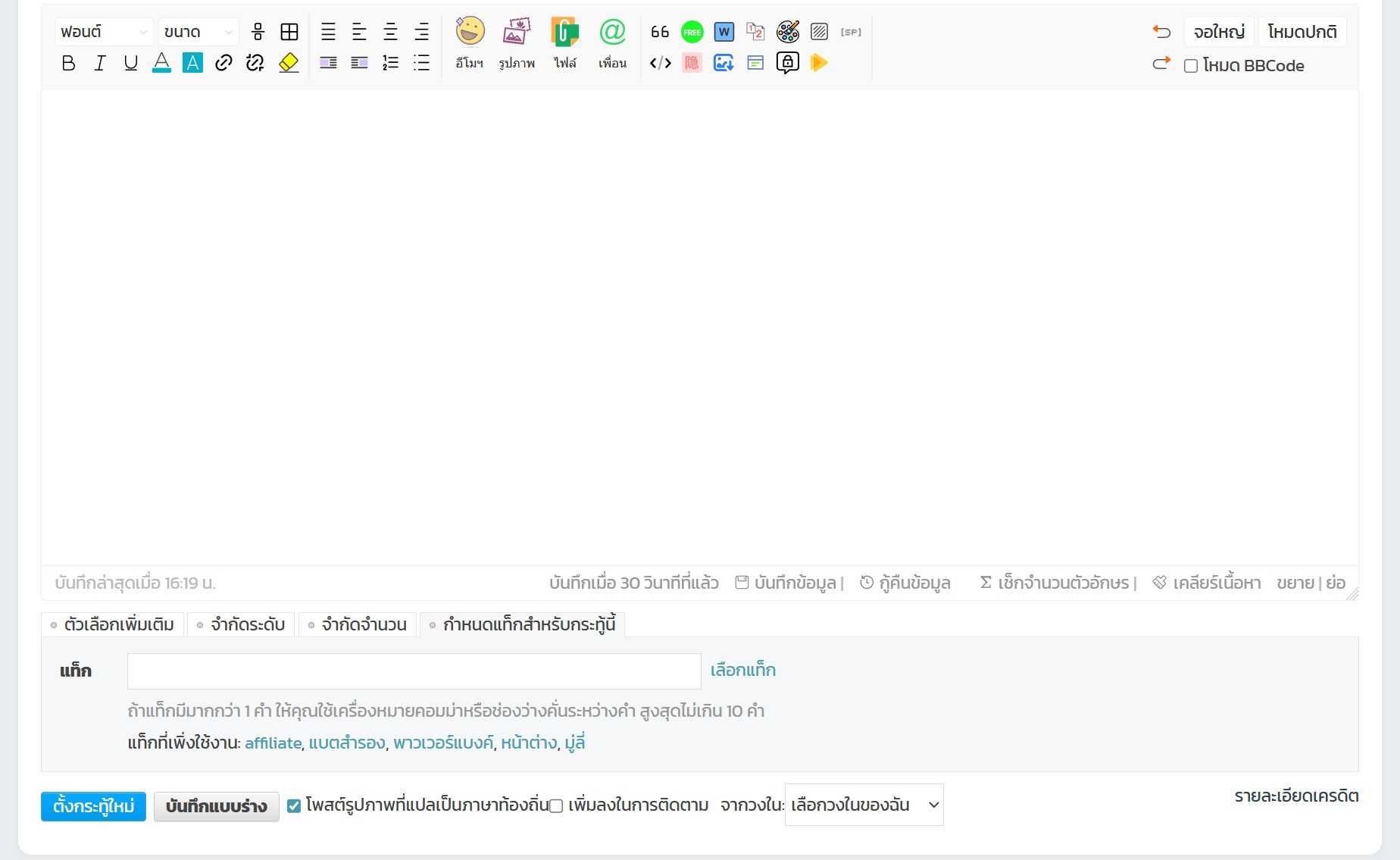
Task: Toggle underline formatting
Action: click(130, 63)
